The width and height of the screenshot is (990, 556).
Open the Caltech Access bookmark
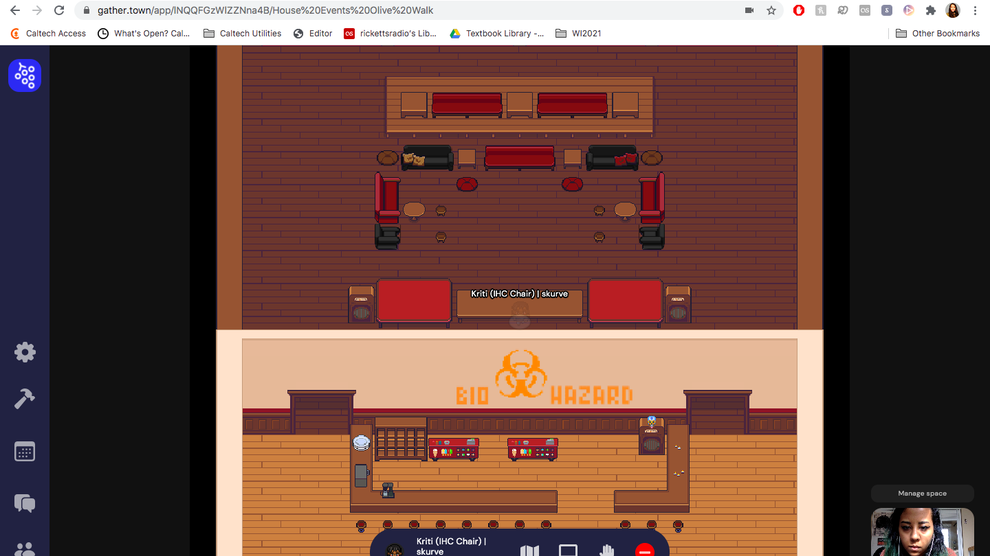(x=48, y=33)
